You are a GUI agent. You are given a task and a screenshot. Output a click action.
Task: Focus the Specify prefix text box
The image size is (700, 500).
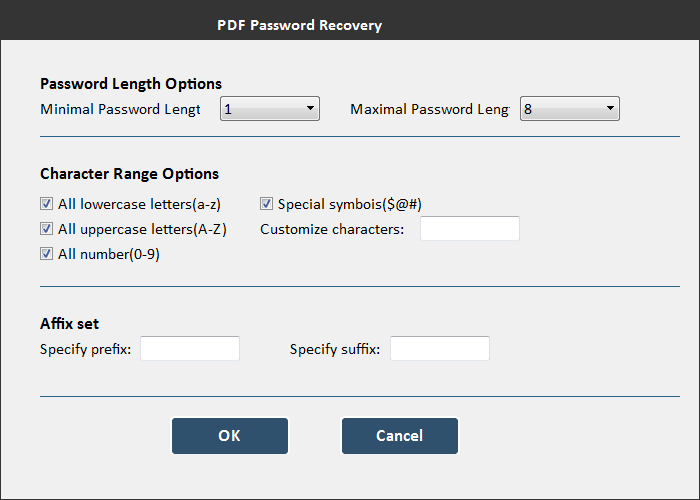point(190,348)
